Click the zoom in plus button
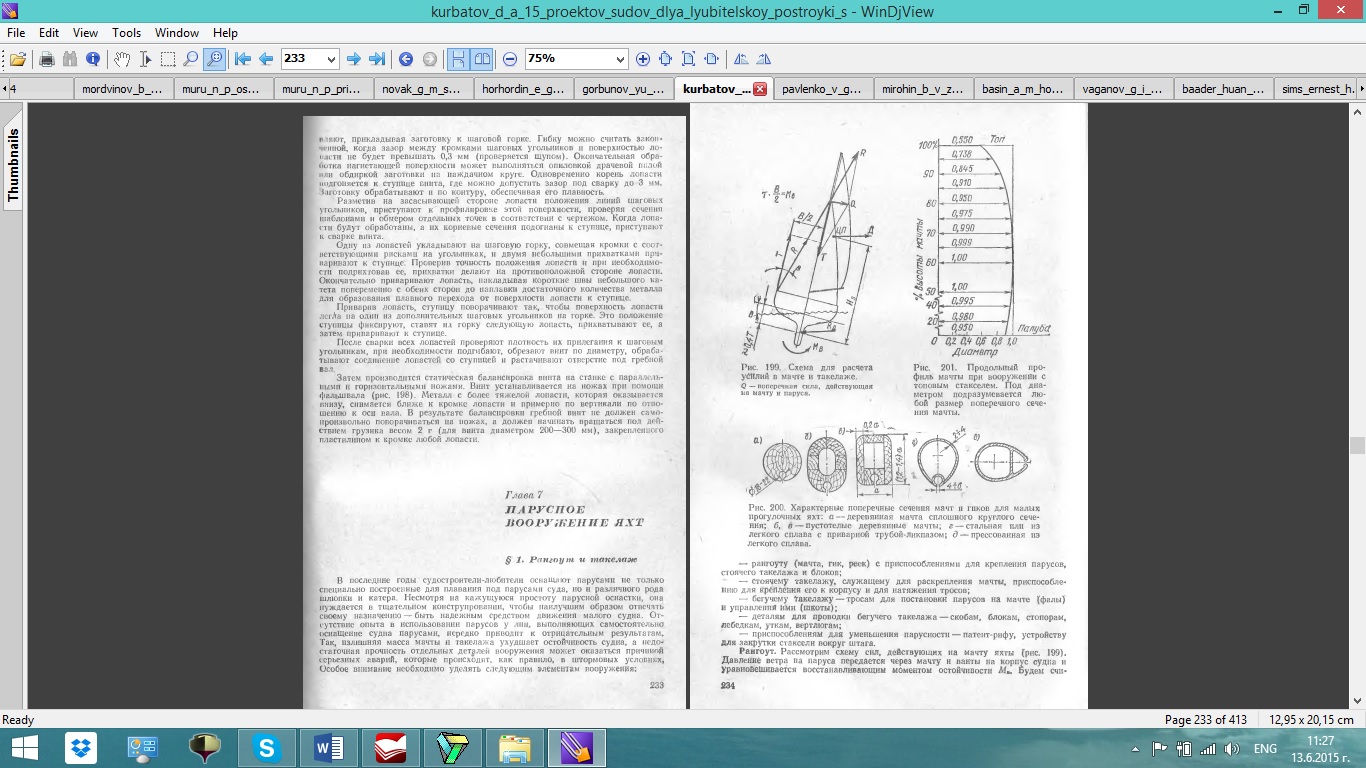 click(643, 59)
